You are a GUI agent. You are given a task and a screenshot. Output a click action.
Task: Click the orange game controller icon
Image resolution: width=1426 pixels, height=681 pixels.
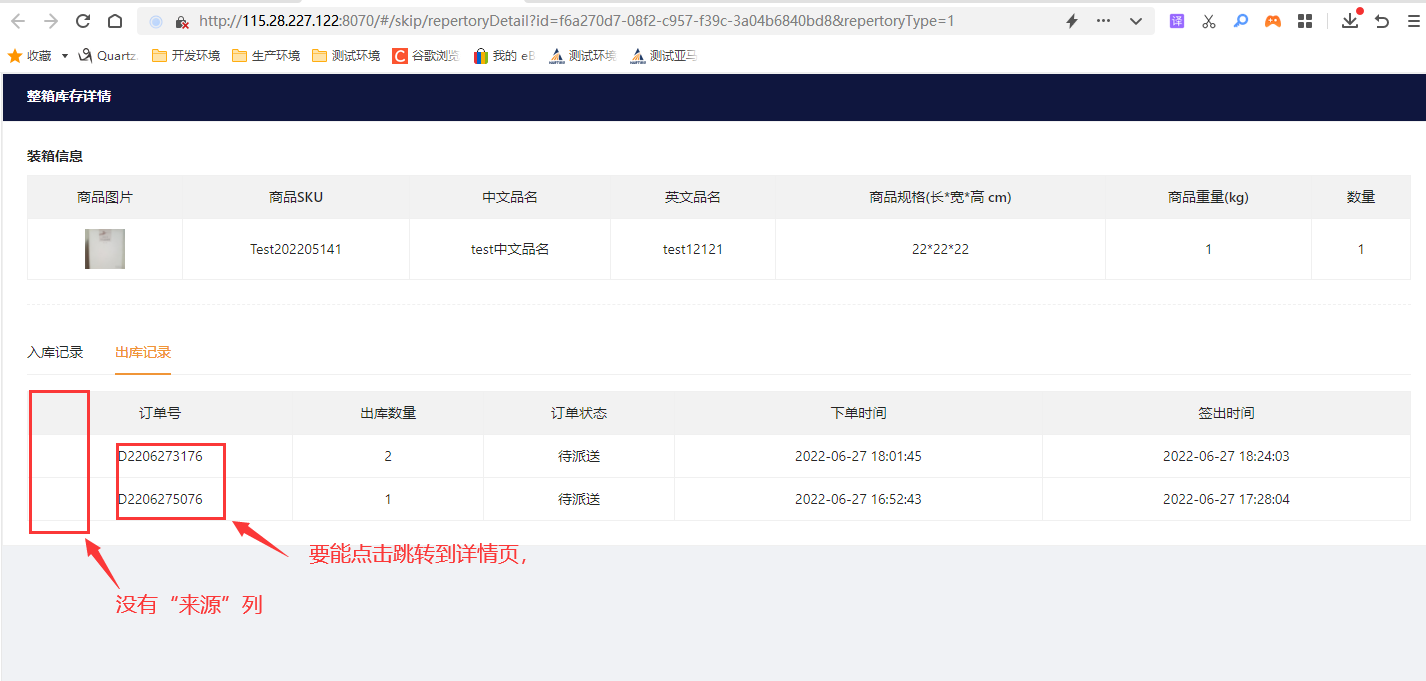(x=1272, y=21)
